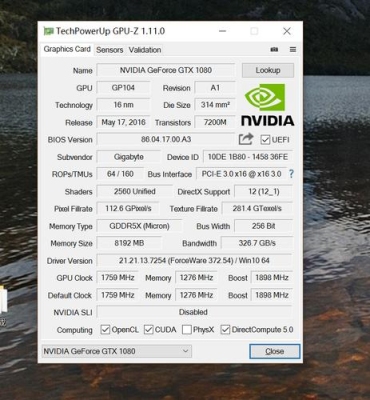Open the NVIDIA GeForce GTX 1080 dropdown
This screenshot has width=370, height=400.
[x=117, y=351]
